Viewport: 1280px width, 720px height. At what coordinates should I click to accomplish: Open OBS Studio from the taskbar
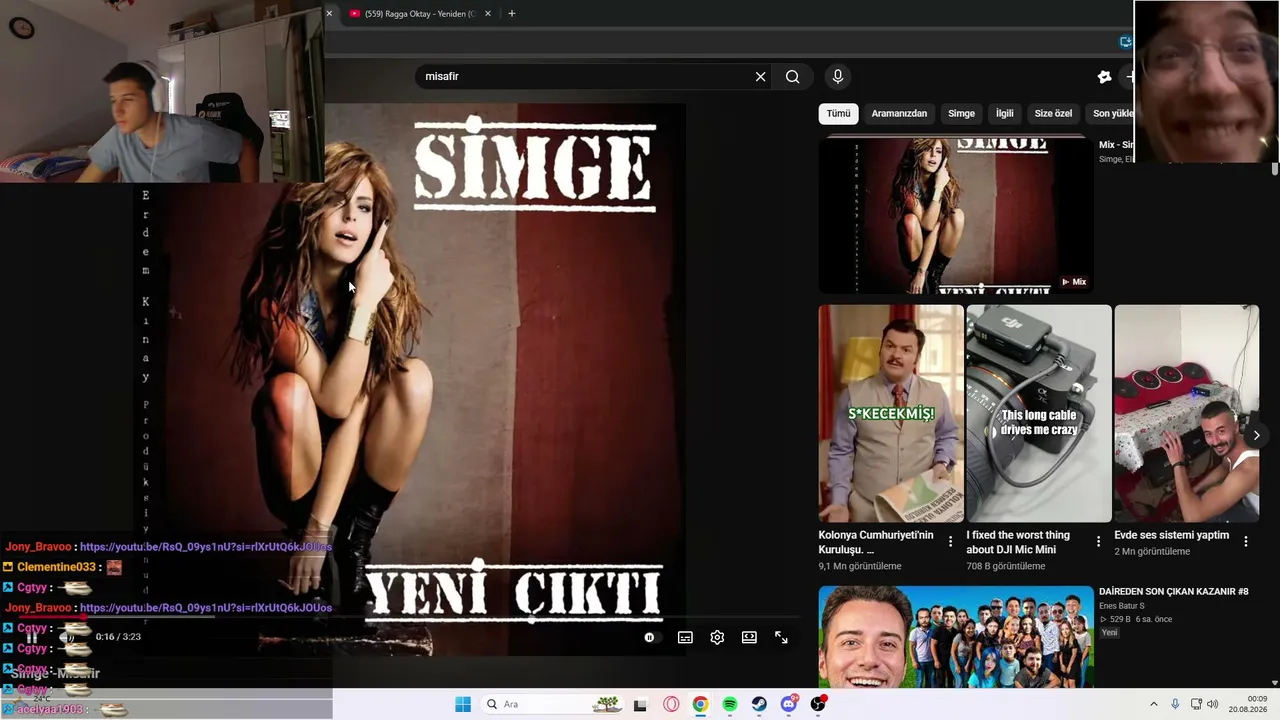click(818, 704)
